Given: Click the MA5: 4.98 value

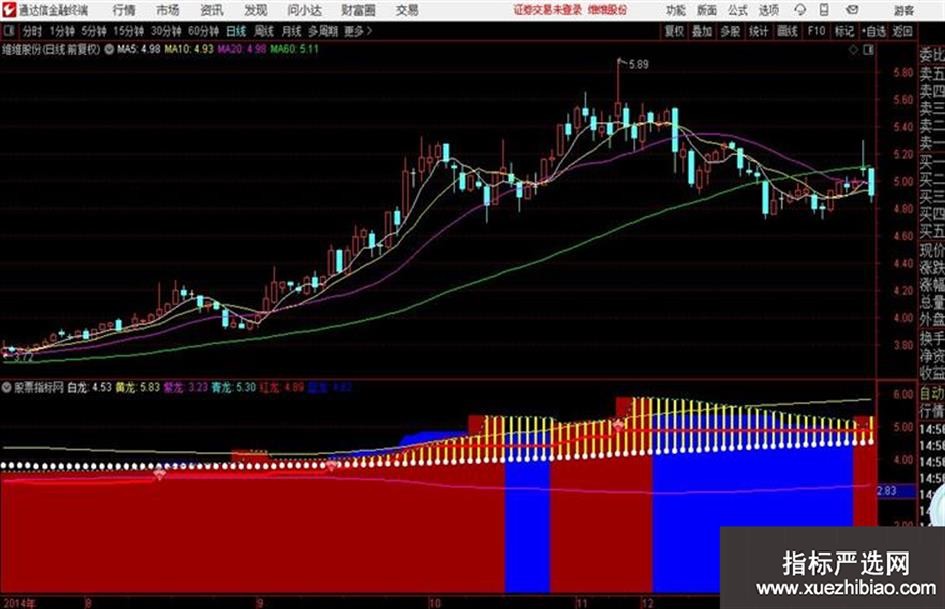Looking at the screenshot, I should coord(139,49).
